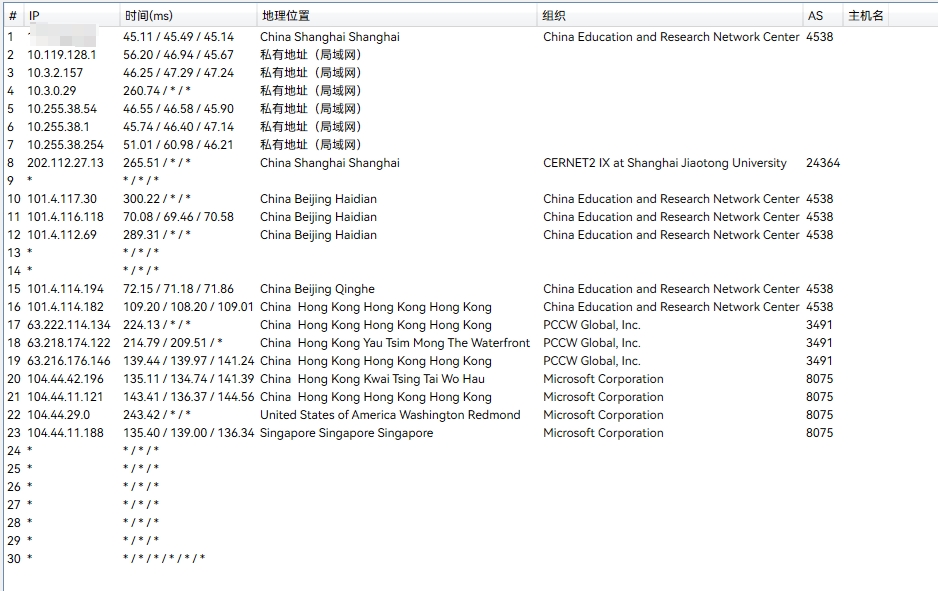Select the Singapore hop 104.44.11.188
Image resolution: width=938 pixels, height=591 pixels.
coord(65,433)
